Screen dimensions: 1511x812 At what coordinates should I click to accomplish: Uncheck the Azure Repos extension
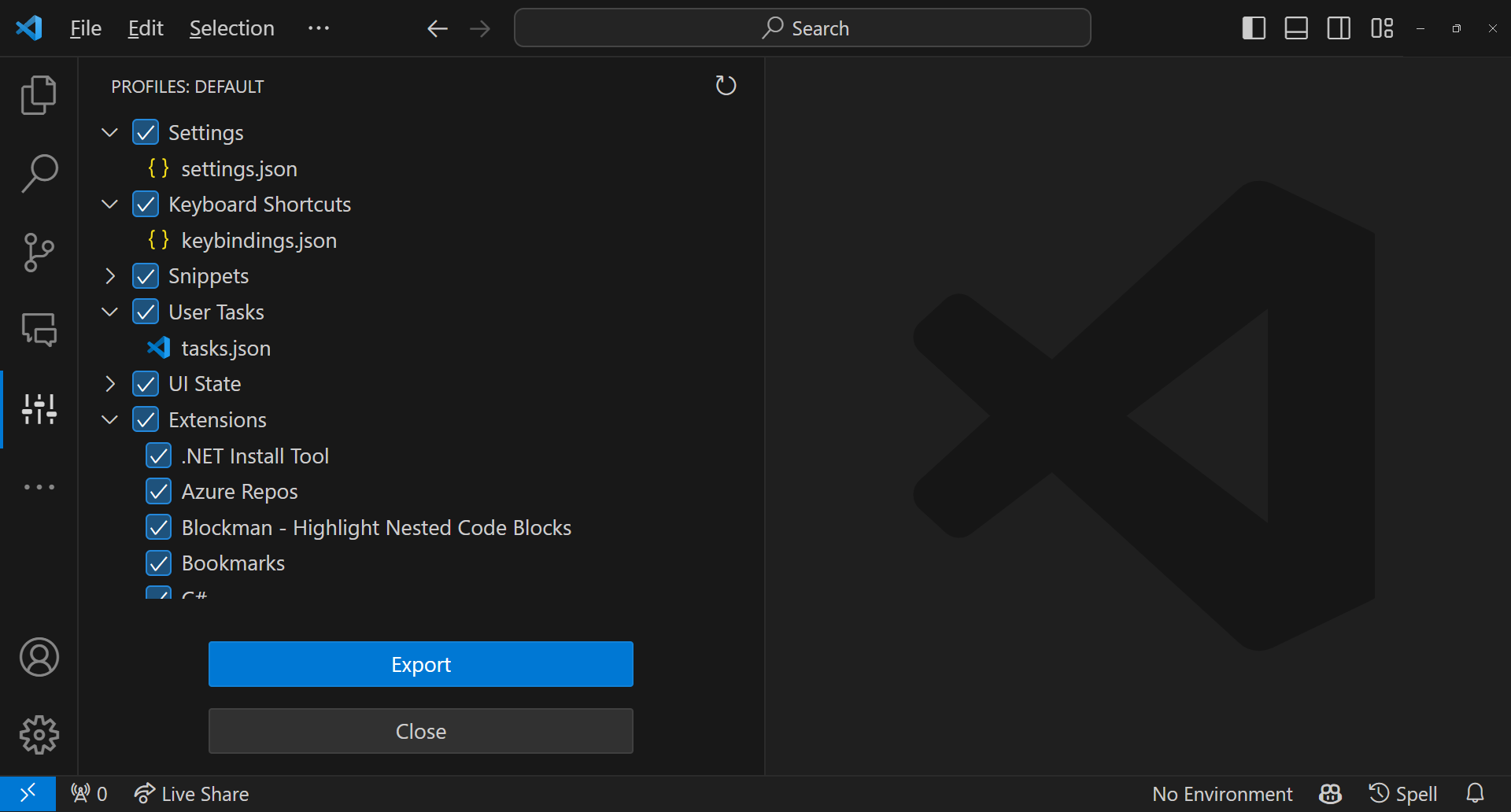158,491
